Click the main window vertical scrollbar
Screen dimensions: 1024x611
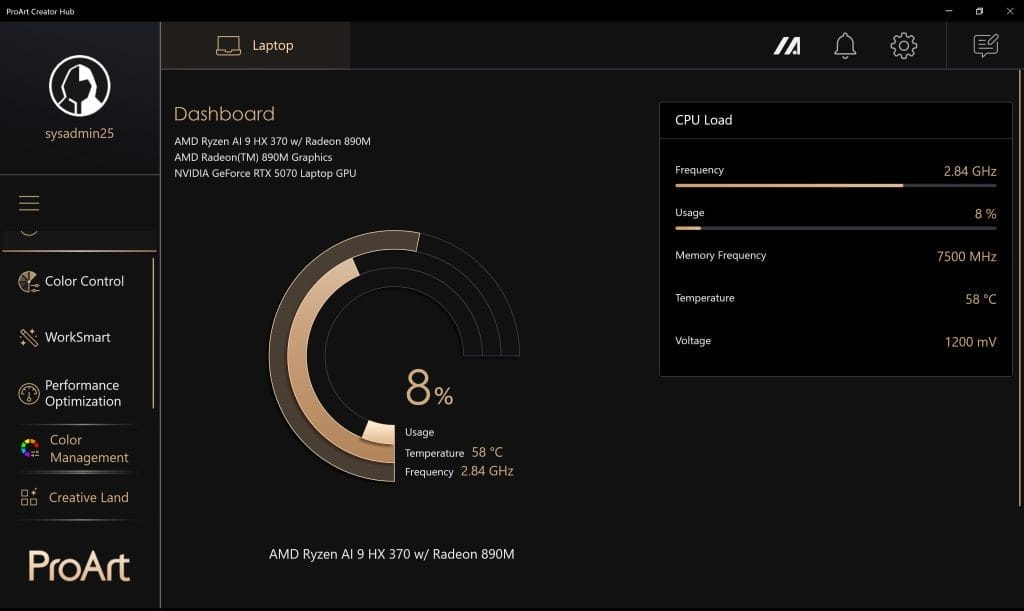tap(1019, 287)
